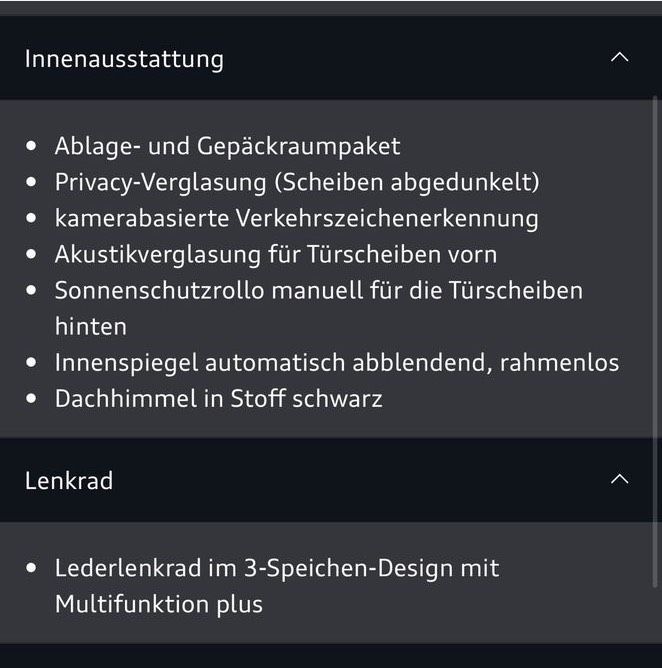Collapse the Innenausstattung section chevron
The height and width of the screenshot is (668, 662).
tap(619, 58)
